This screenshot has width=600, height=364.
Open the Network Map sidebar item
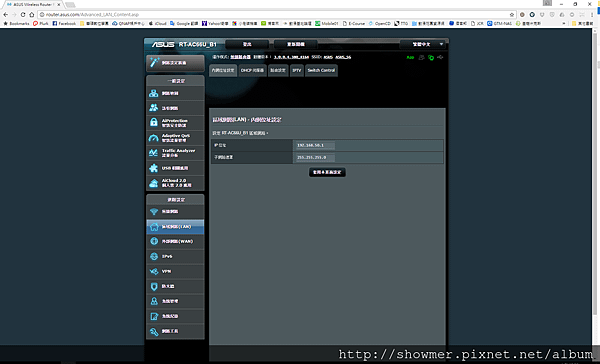(175, 93)
